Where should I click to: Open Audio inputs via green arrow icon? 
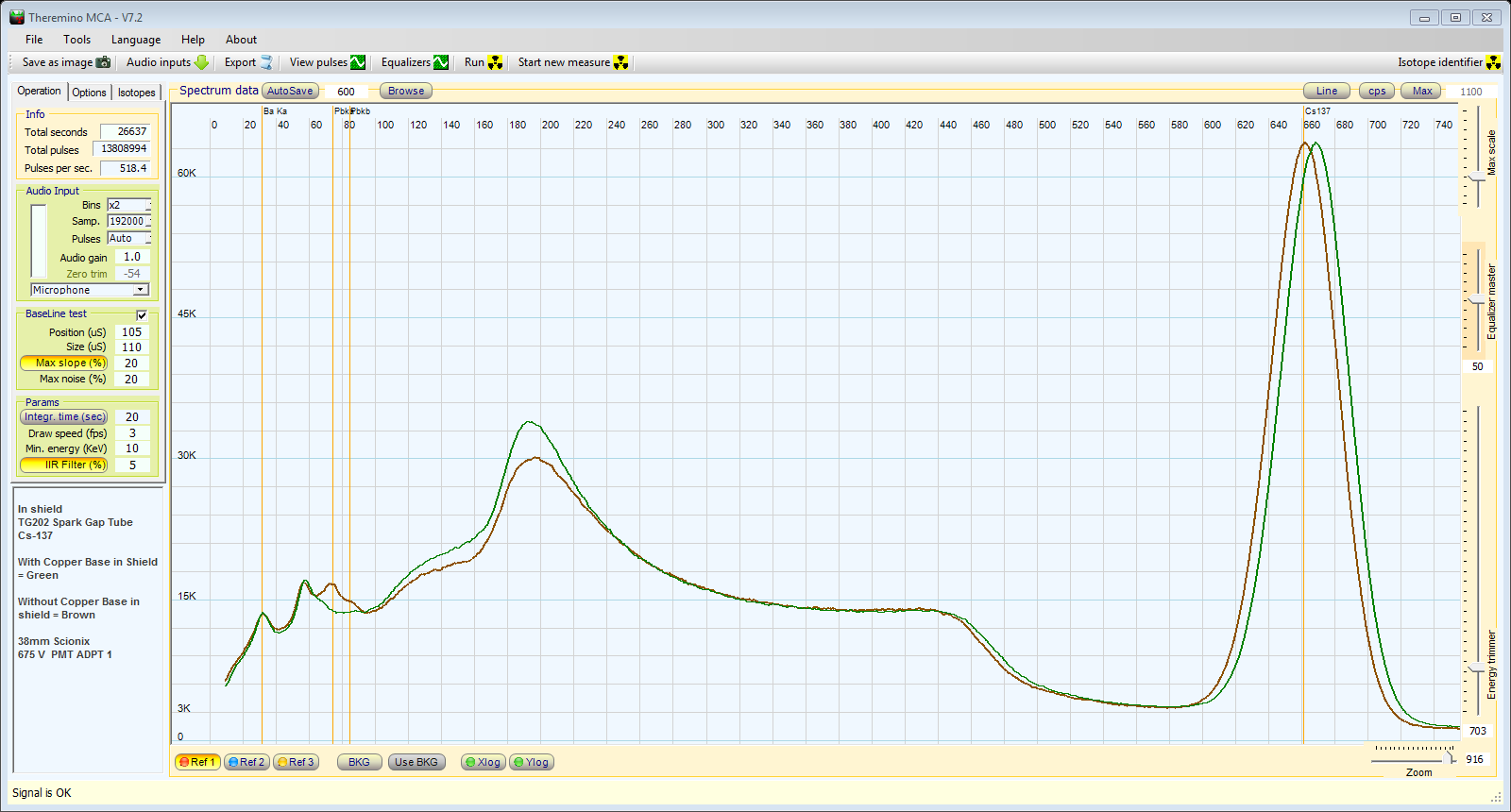(201, 62)
